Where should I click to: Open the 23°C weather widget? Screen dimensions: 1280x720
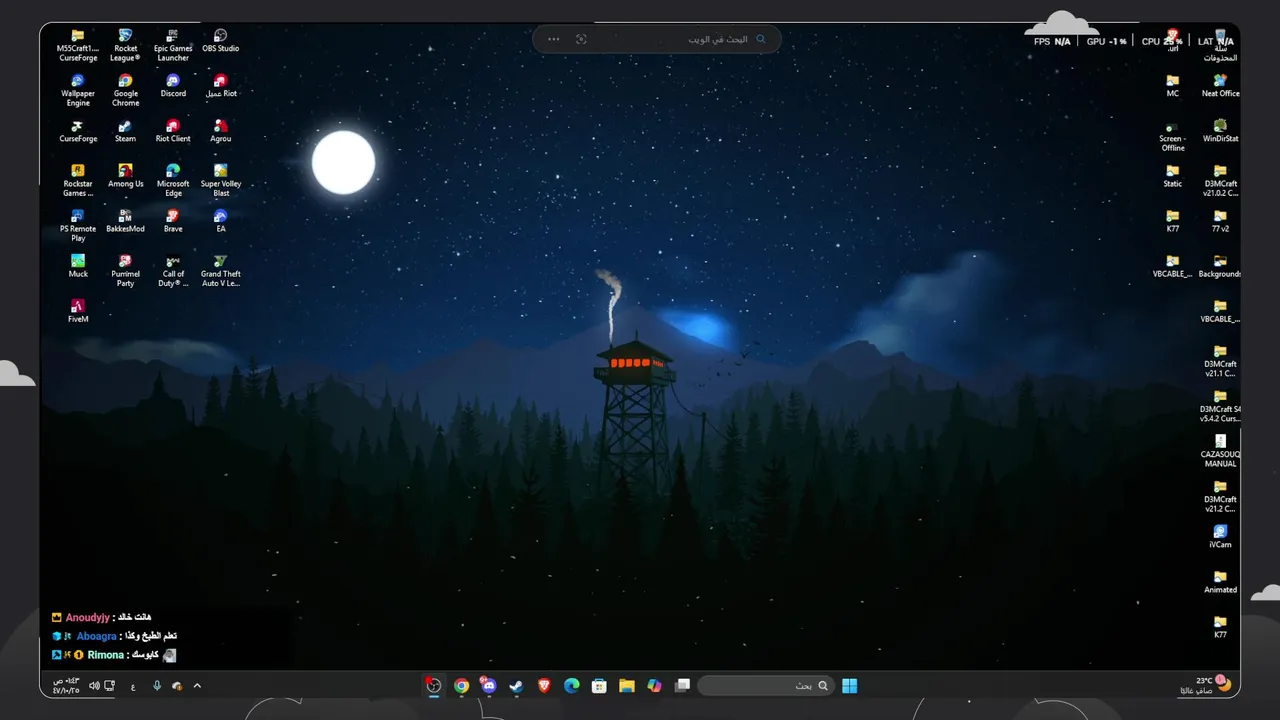[x=1206, y=686]
